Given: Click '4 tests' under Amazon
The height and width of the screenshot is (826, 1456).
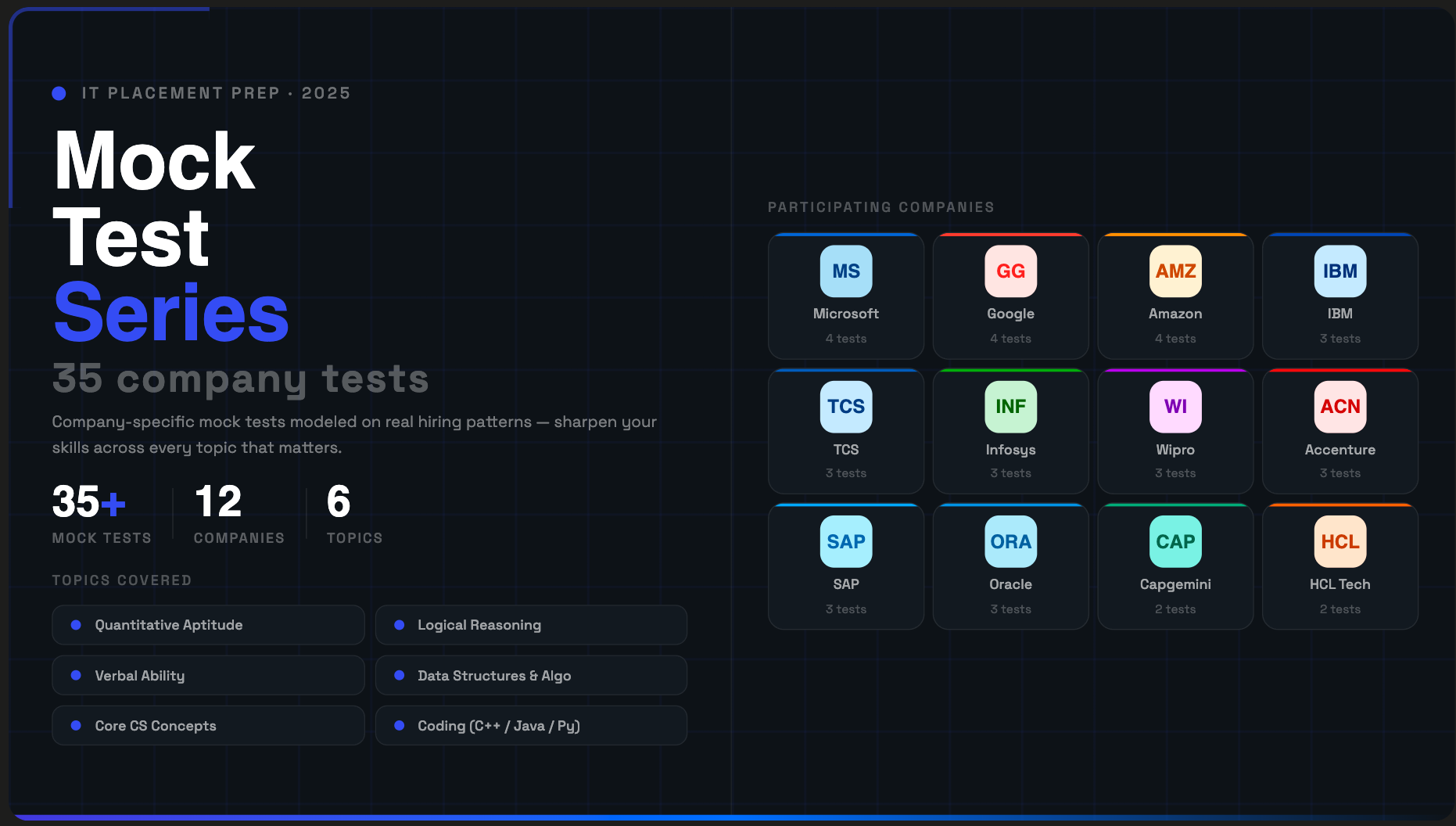Looking at the screenshot, I should (x=1175, y=339).
